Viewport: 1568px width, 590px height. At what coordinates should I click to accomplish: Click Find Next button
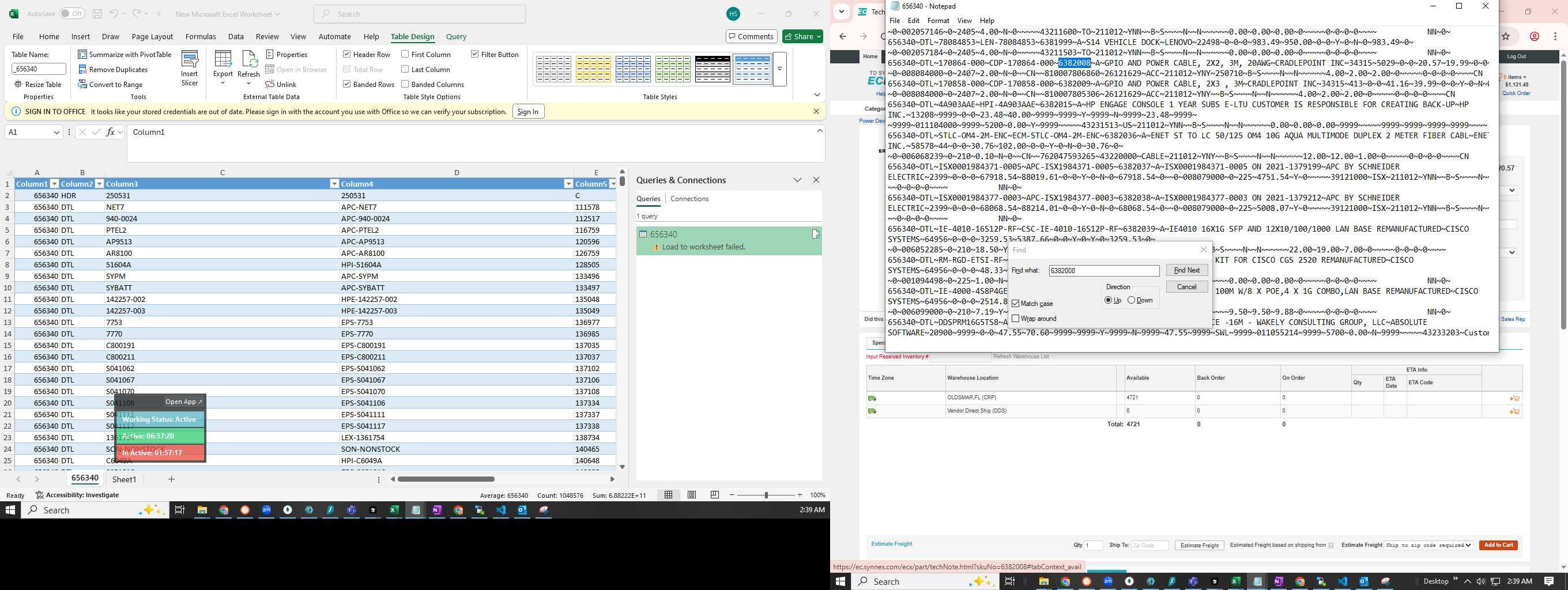point(1187,270)
